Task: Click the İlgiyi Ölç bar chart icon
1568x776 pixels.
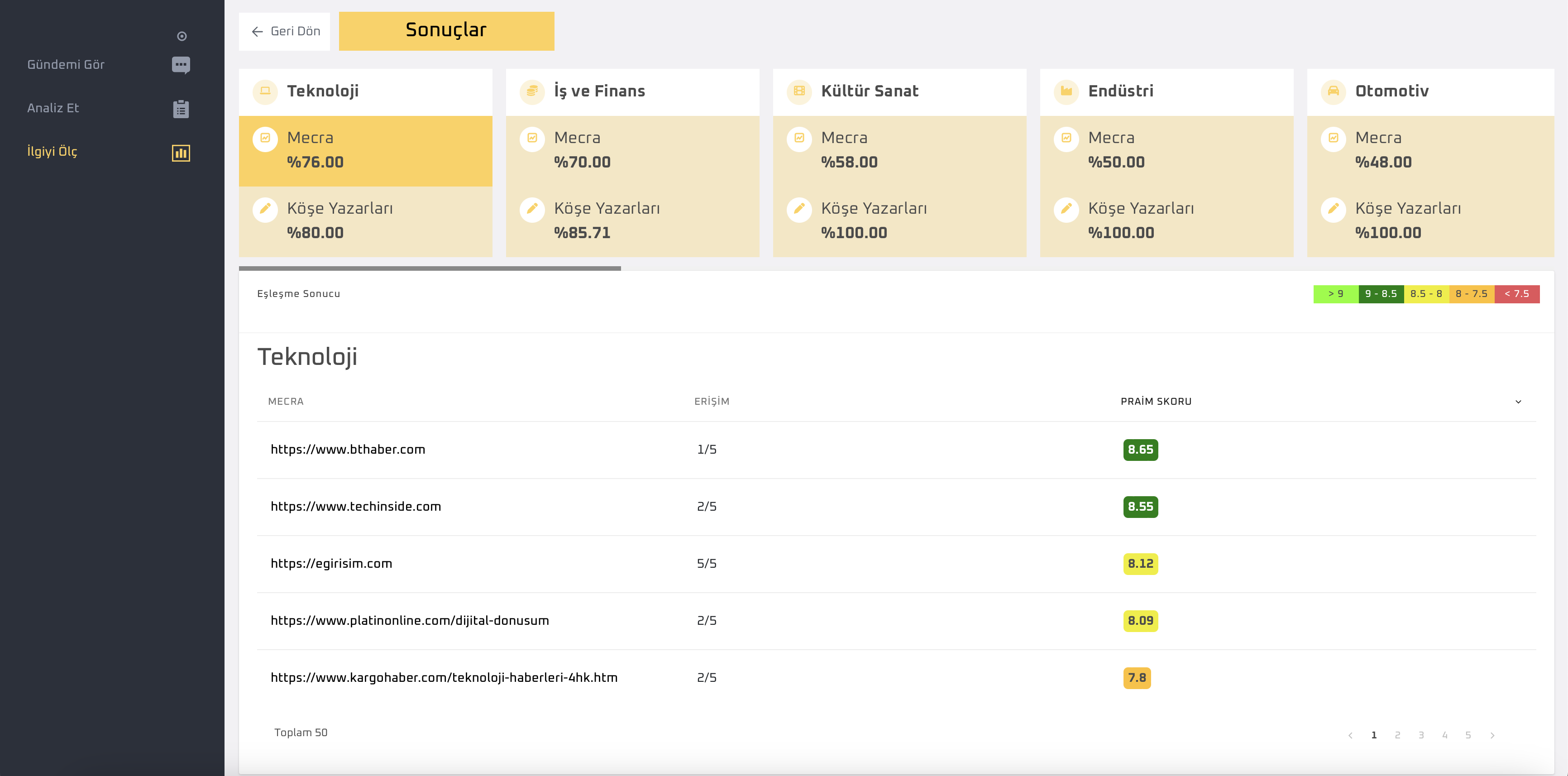Action: pyautogui.click(x=181, y=153)
